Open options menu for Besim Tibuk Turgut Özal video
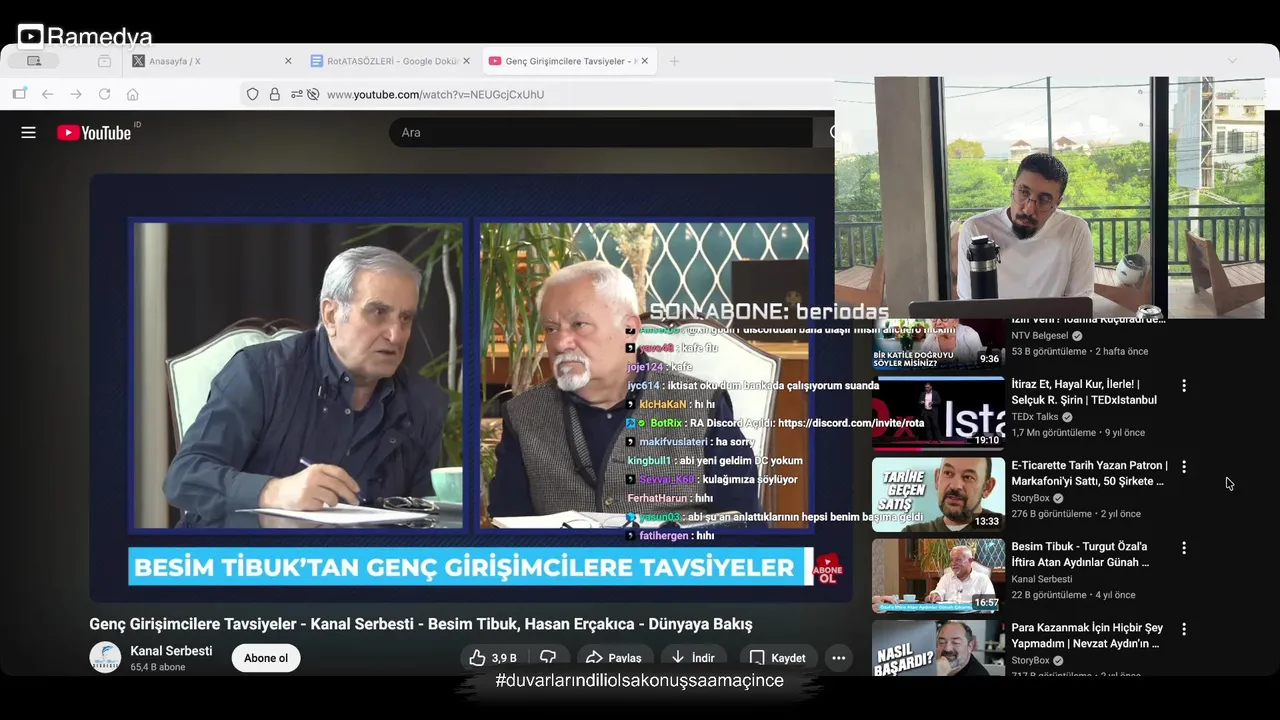 [x=1184, y=548]
